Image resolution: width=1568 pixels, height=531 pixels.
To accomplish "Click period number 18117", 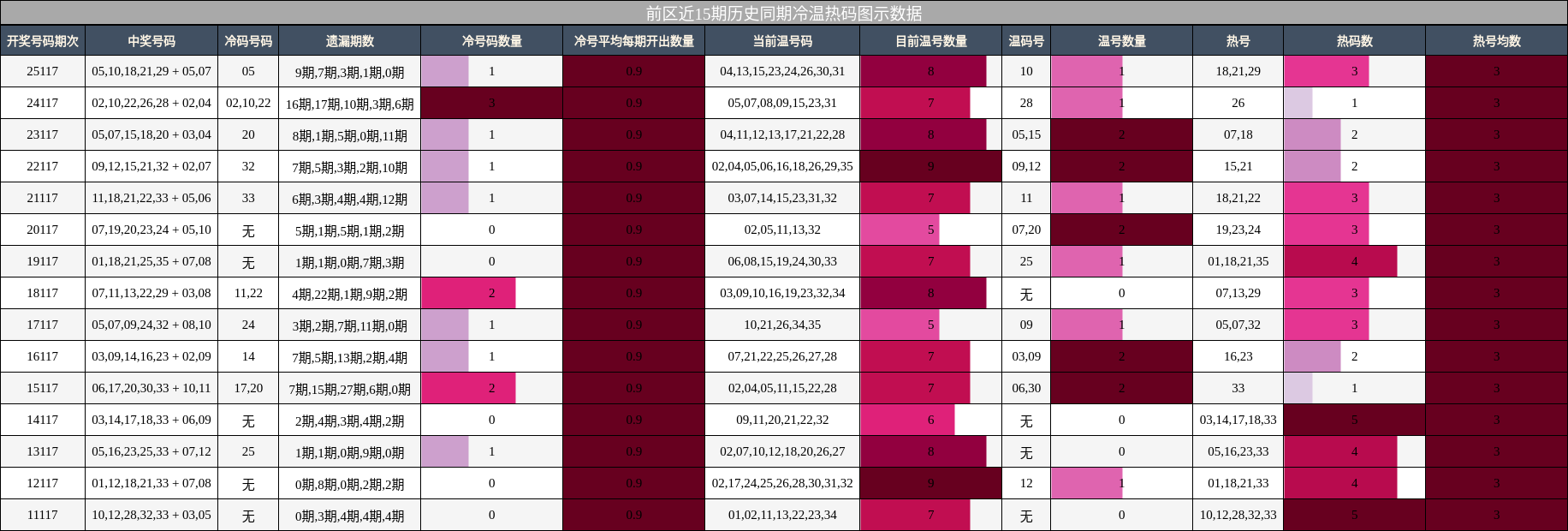I will pyautogui.click(x=43, y=293).
